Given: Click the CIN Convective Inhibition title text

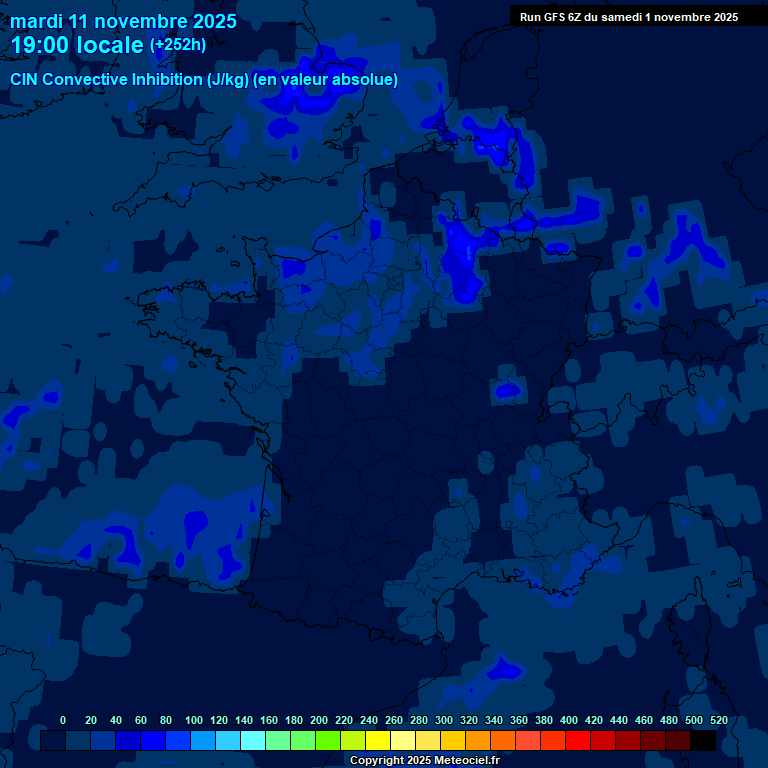Looking at the screenshot, I should [204, 80].
